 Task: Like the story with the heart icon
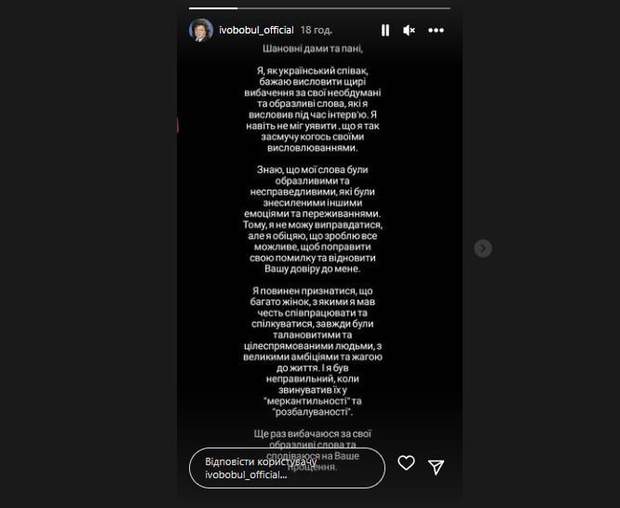click(x=406, y=463)
